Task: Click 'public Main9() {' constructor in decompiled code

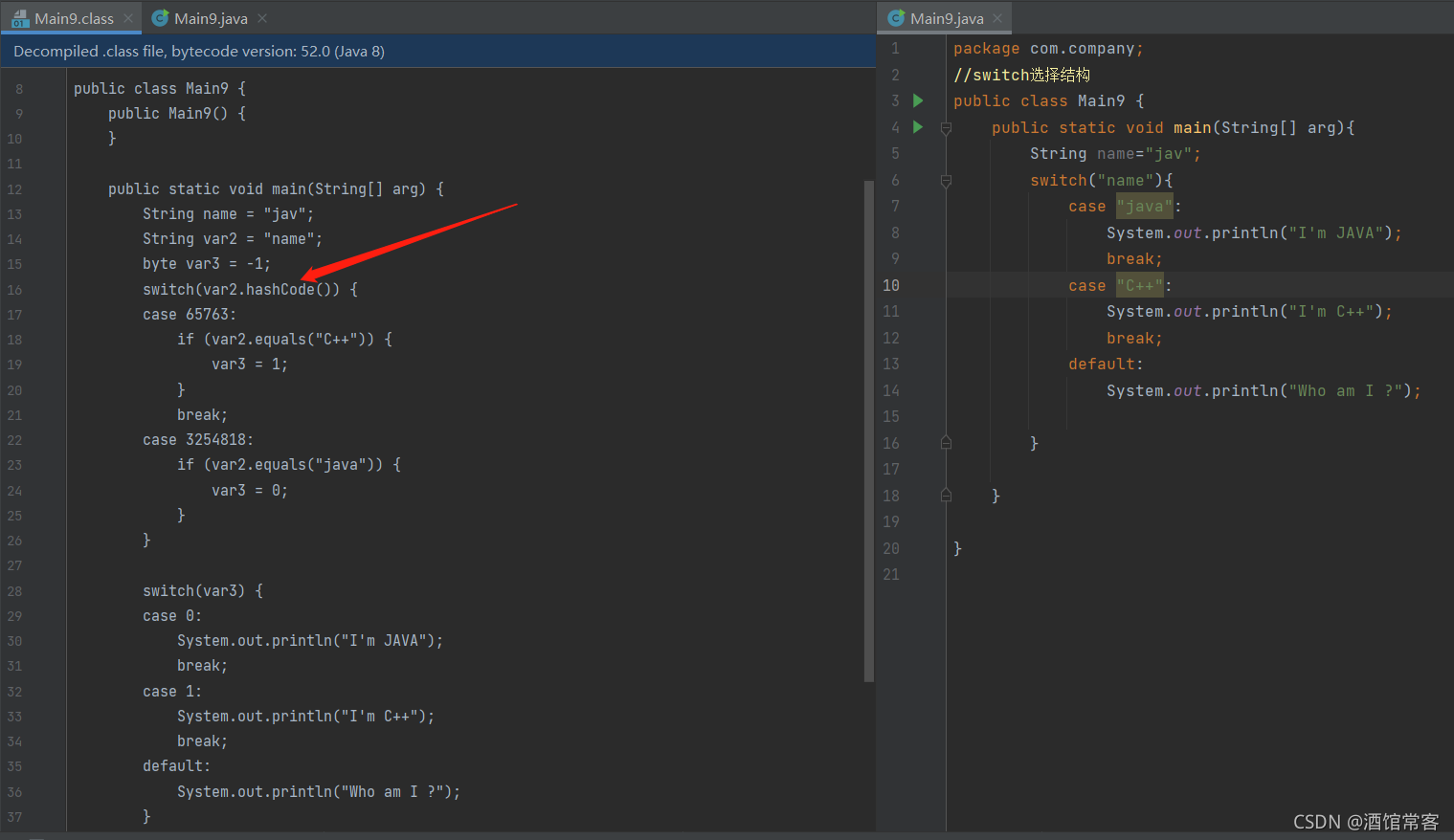Action: tap(177, 113)
